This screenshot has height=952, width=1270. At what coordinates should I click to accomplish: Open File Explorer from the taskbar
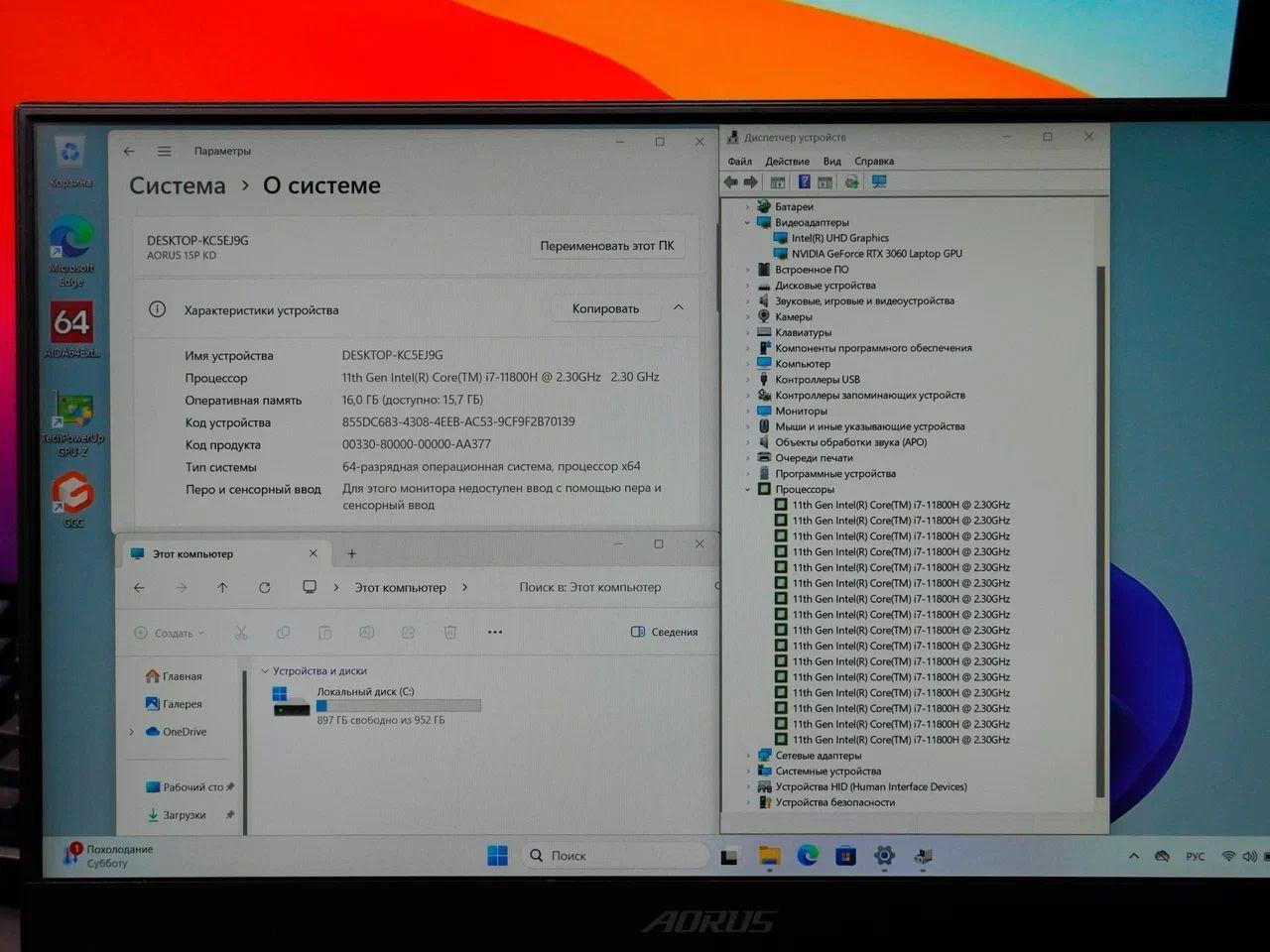pyautogui.click(x=769, y=855)
